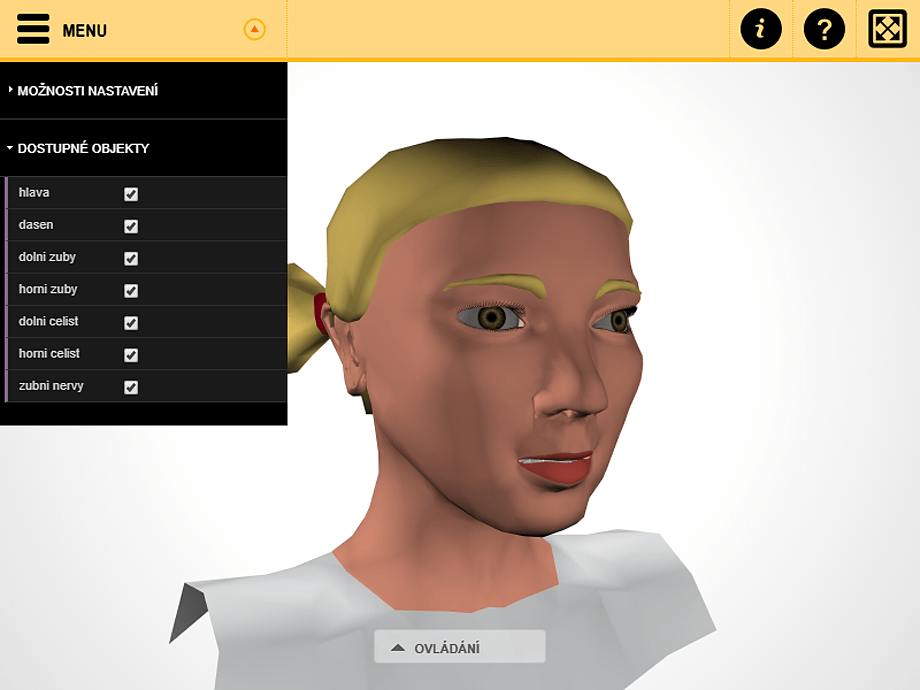The width and height of the screenshot is (920, 690).
Task: Disable the dolni zuby checkbox
Action: [x=130, y=257]
